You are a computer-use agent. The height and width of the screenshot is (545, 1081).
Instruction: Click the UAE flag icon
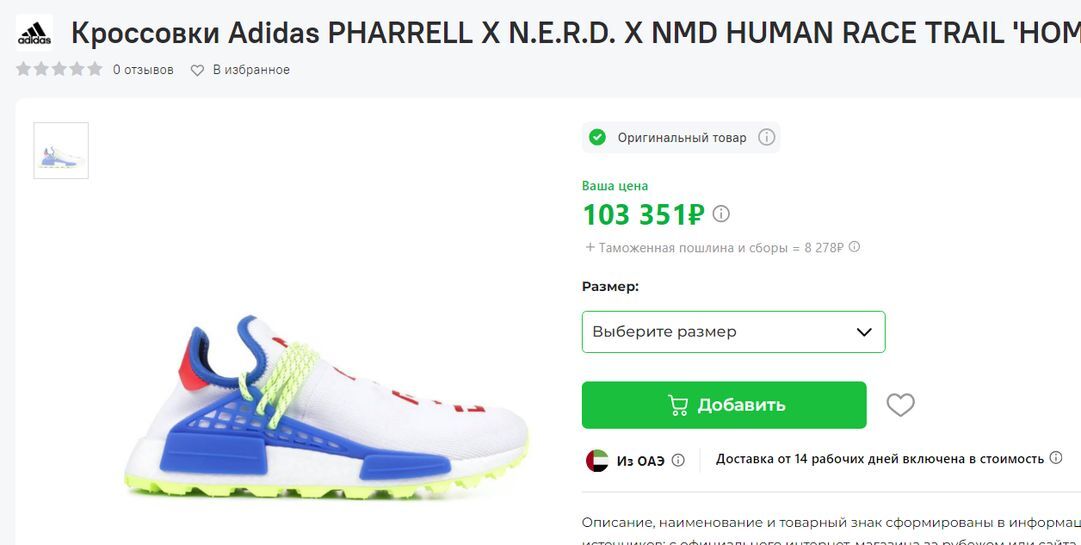click(x=597, y=460)
